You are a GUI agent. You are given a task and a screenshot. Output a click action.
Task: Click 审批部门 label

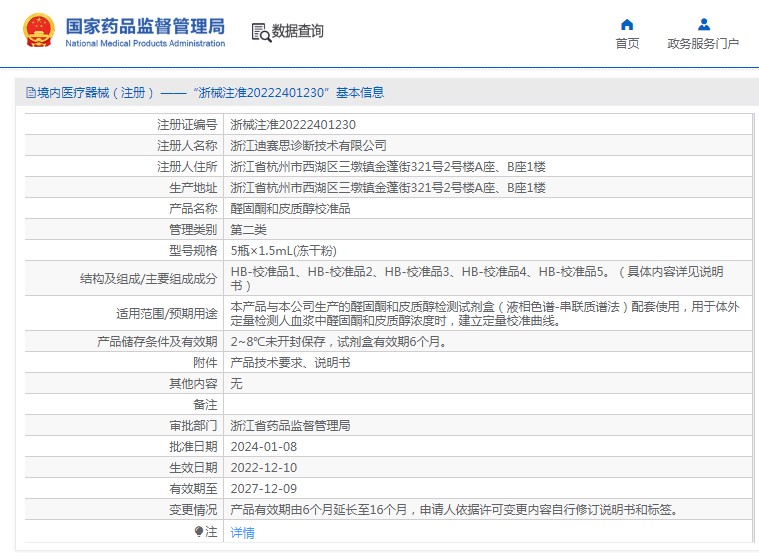tap(193, 426)
